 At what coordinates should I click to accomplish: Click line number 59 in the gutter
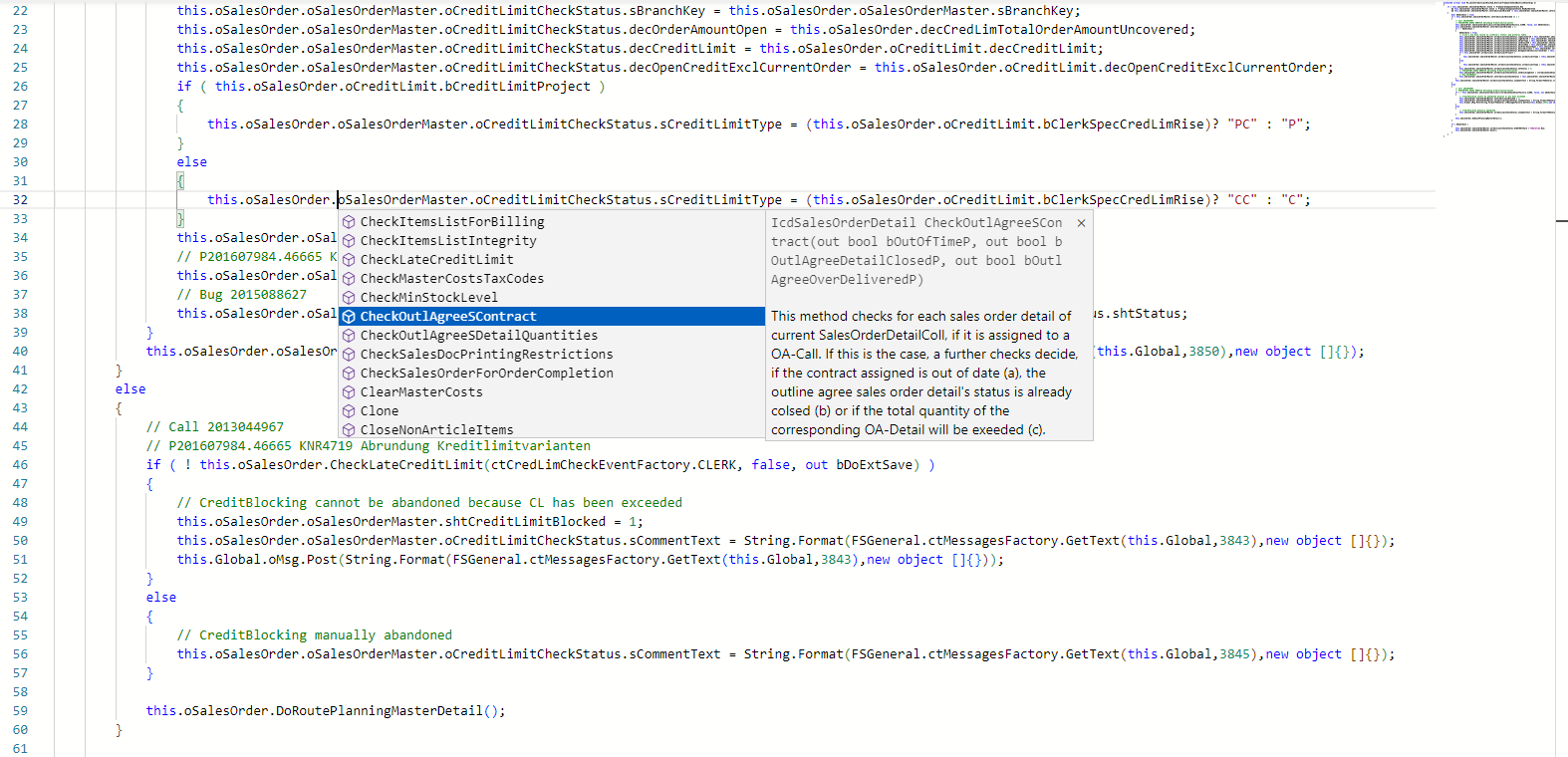(20, 711)
